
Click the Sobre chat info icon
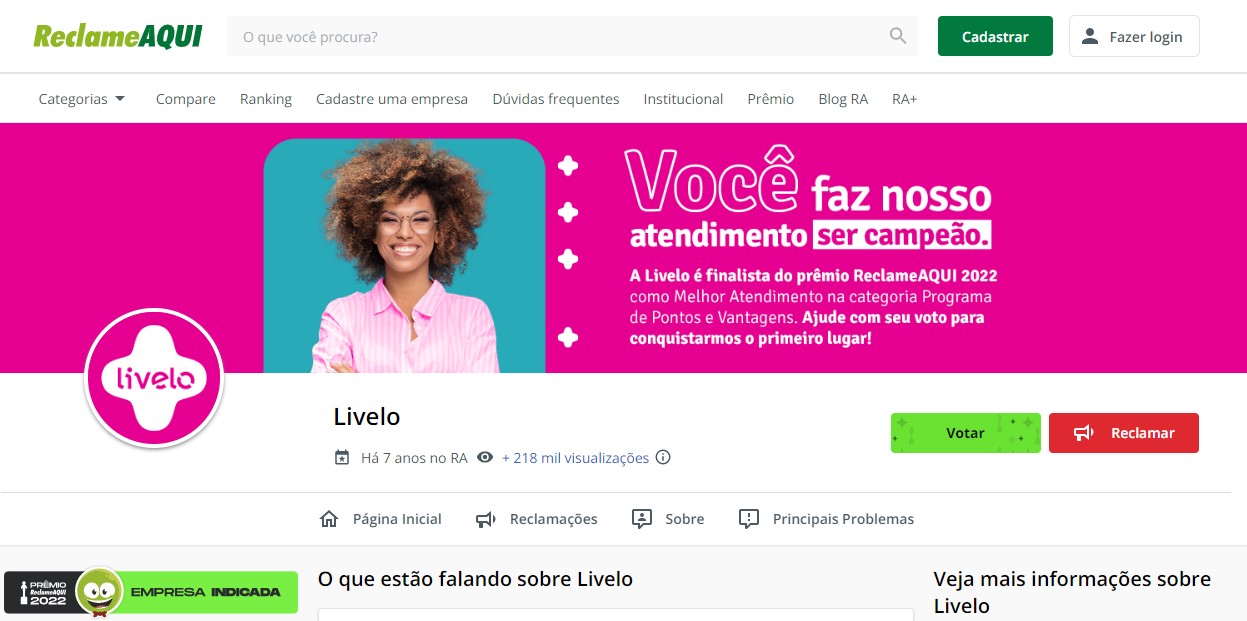(x=642, y=519)
